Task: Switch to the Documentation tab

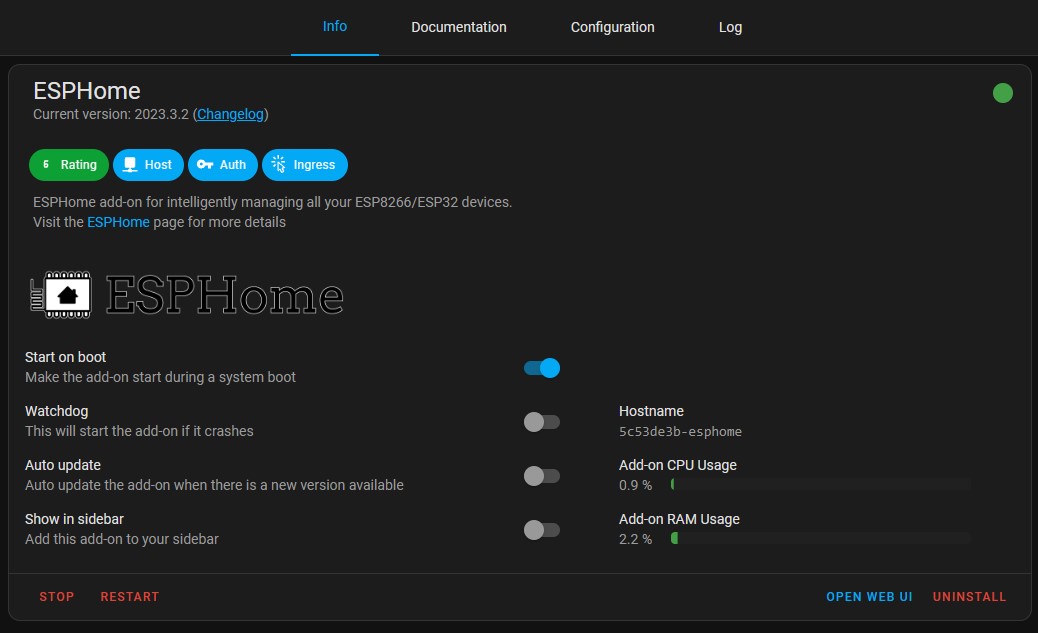Action: pos(459,27)
